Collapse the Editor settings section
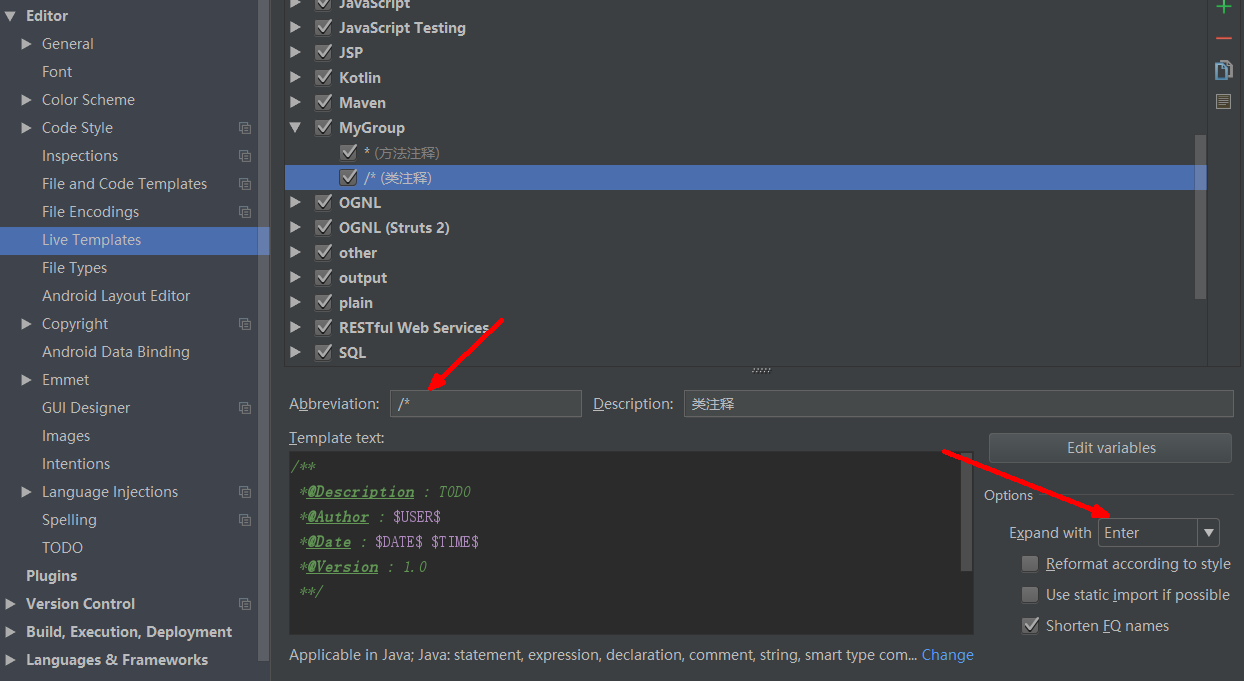The width and height of the screenshot is (1244, 681). click(10, 16)
